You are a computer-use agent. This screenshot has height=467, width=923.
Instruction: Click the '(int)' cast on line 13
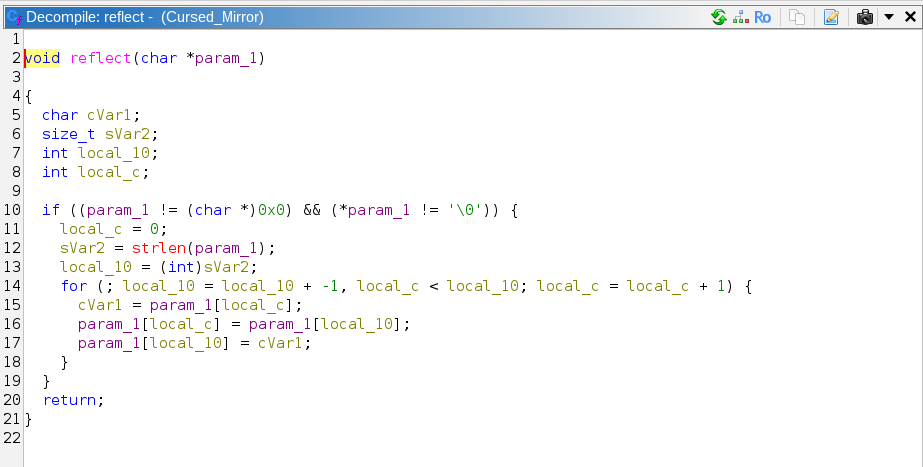181,267
